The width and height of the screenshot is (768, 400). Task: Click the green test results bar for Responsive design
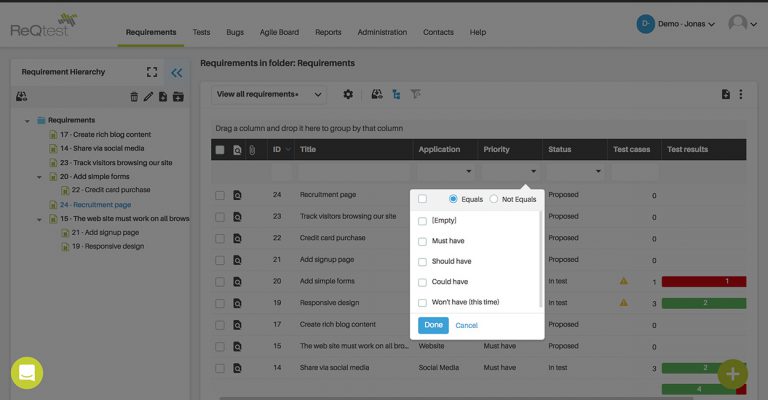704,303
